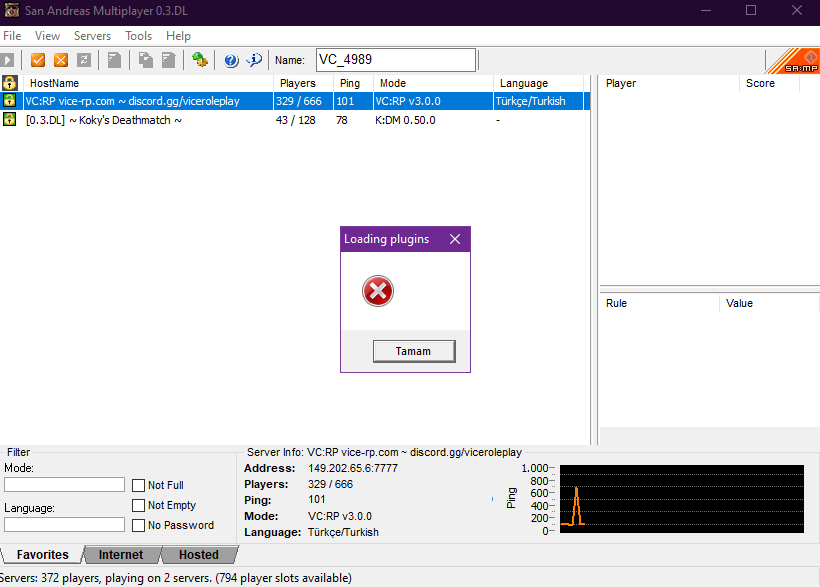The image size is (820, 587).
Task: Minimize the SA-MP window
Action: 705,10
